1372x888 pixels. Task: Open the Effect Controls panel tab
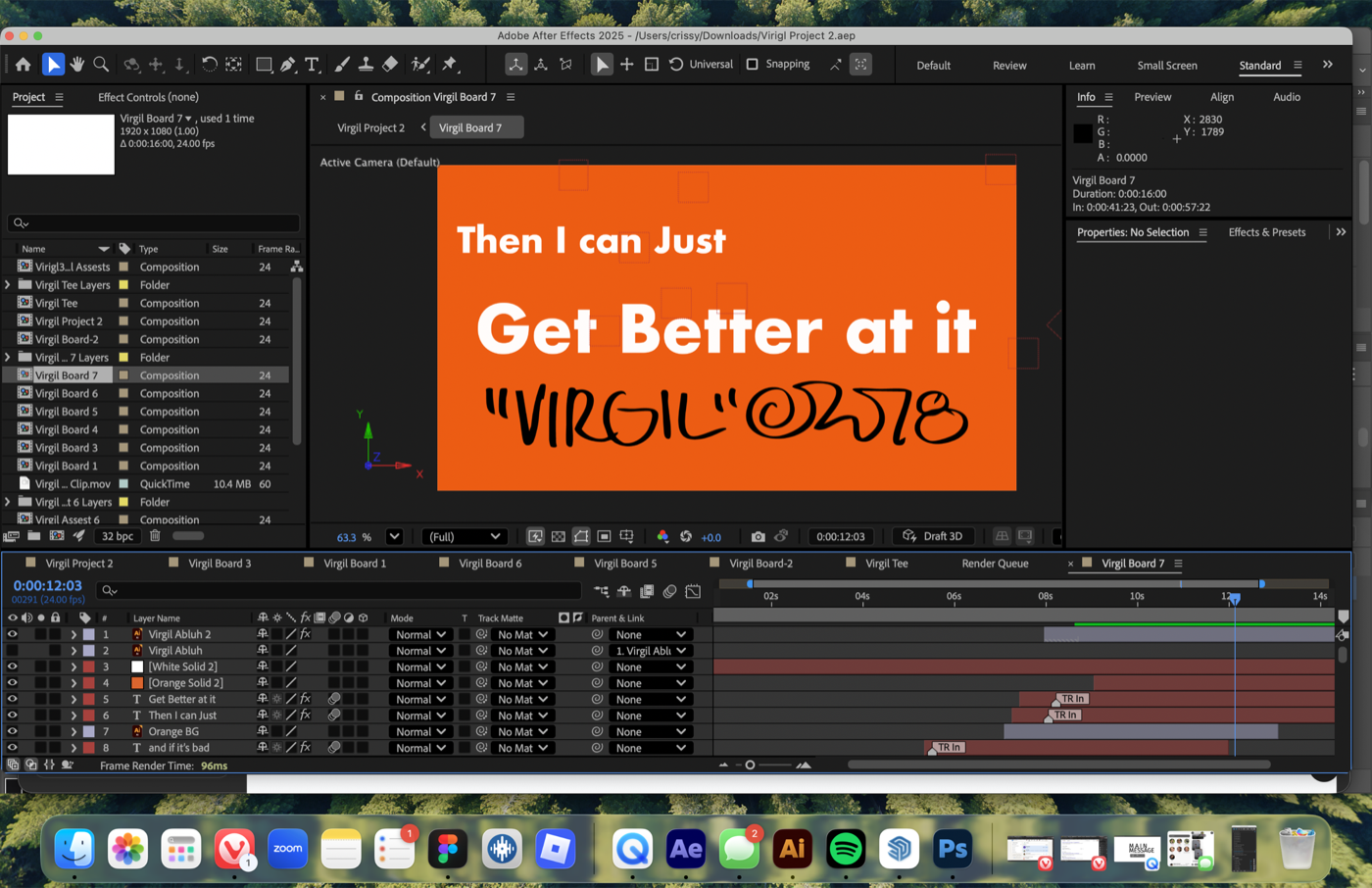(148, 97)
